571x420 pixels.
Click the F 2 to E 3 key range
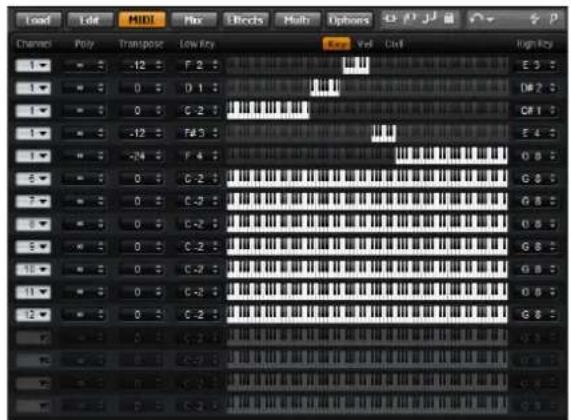(356, 66)
